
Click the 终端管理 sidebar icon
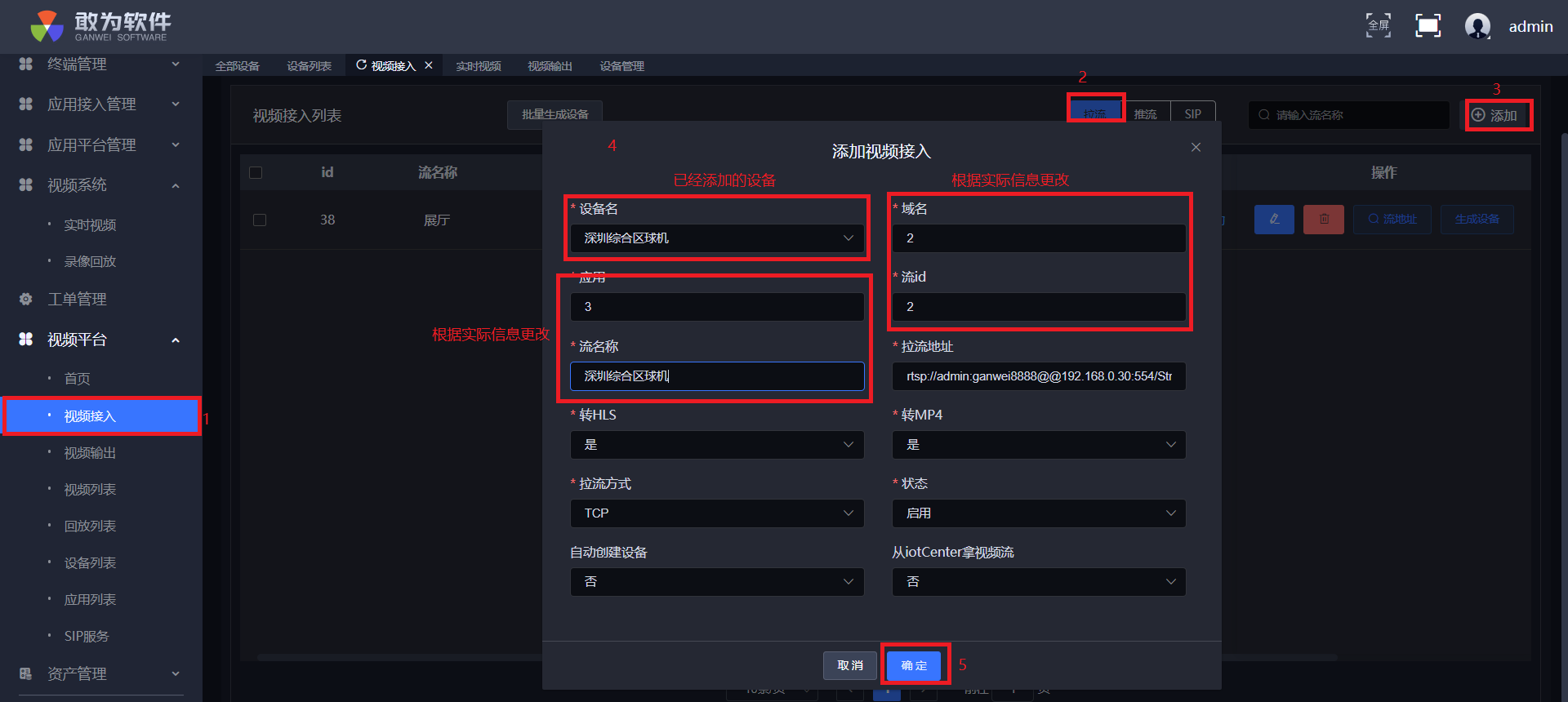tap(26, 64)
